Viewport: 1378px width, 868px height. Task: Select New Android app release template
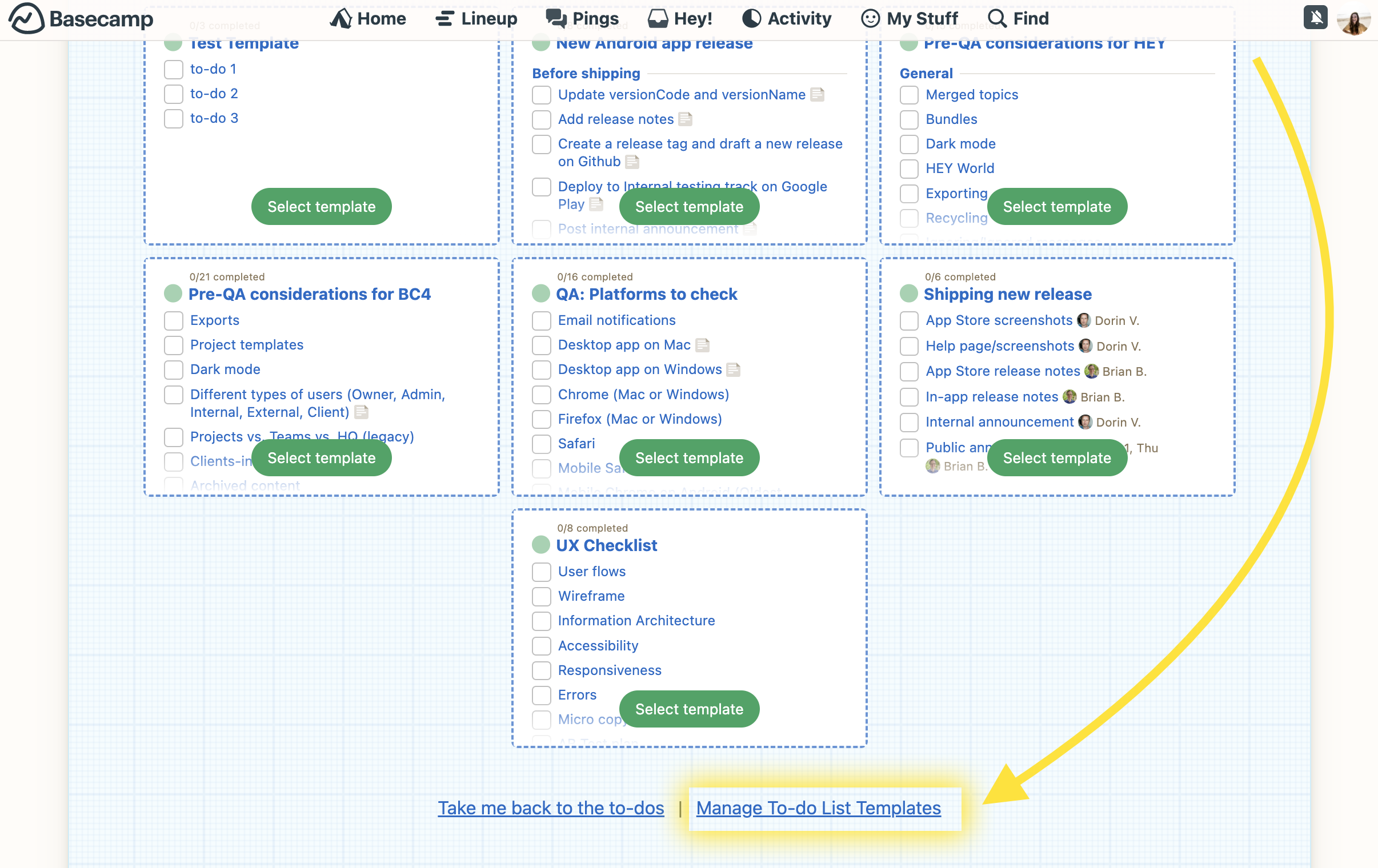689,206
